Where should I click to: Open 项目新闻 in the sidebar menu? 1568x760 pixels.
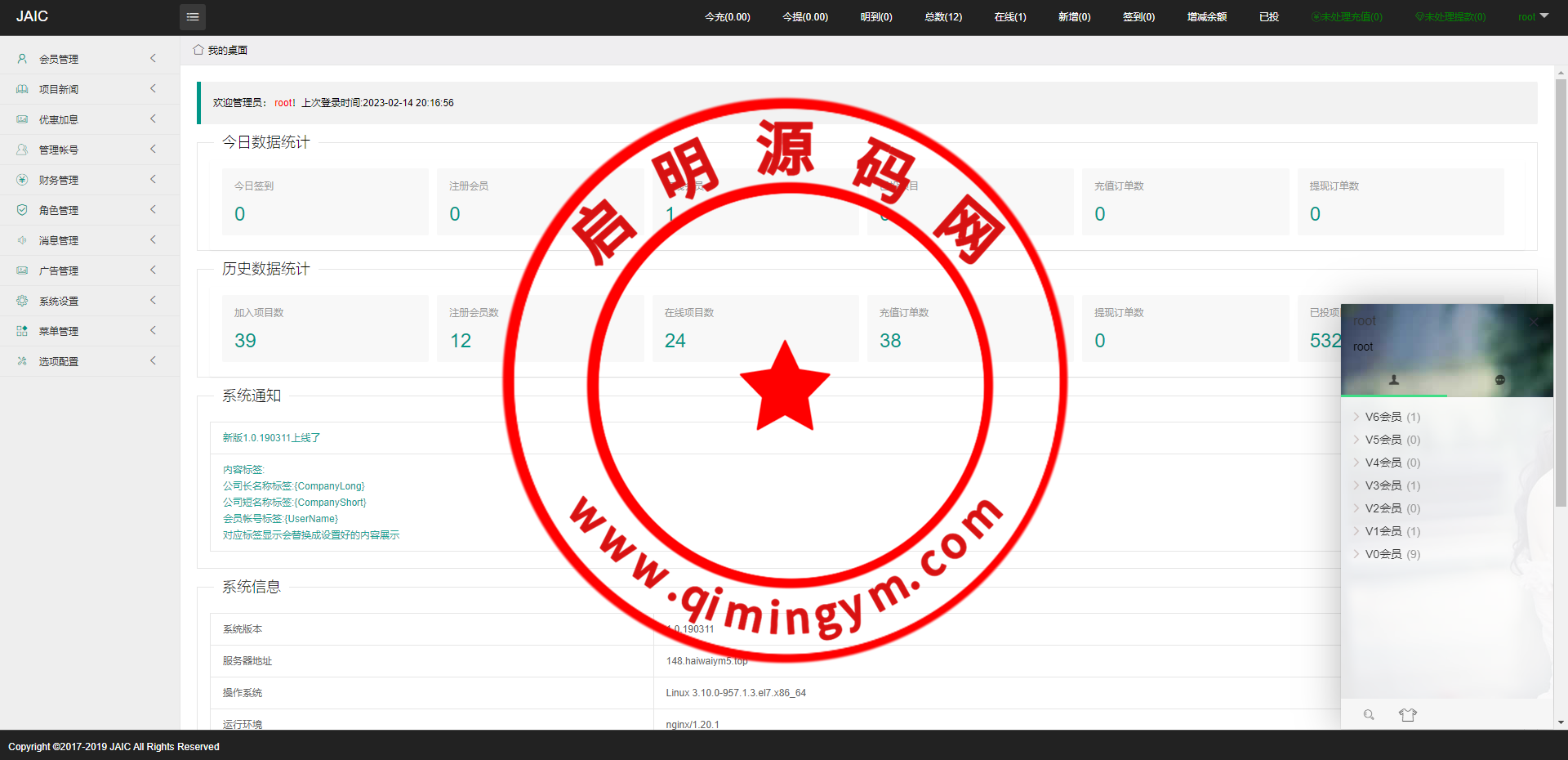[59, 89]
